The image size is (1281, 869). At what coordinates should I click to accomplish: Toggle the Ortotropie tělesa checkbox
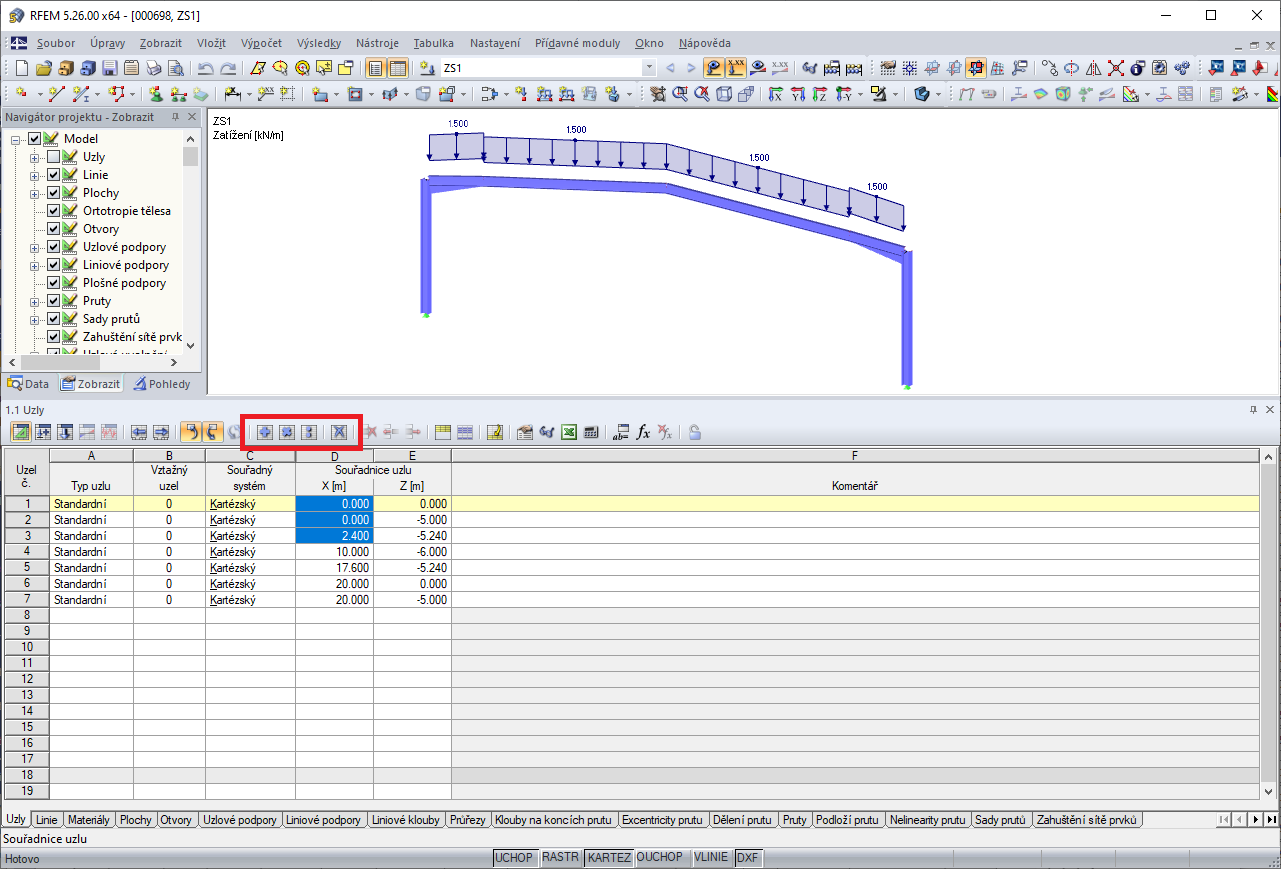point(54,211)
